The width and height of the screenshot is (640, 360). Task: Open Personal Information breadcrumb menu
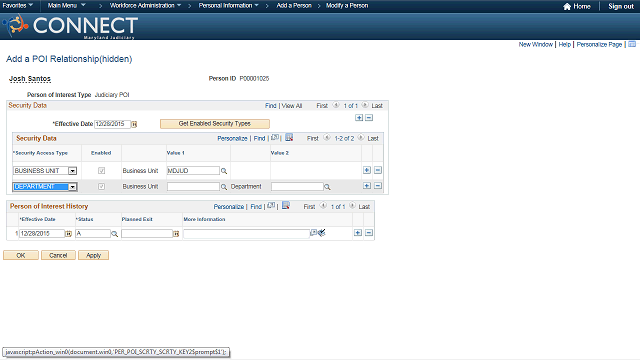coord(229,6)
